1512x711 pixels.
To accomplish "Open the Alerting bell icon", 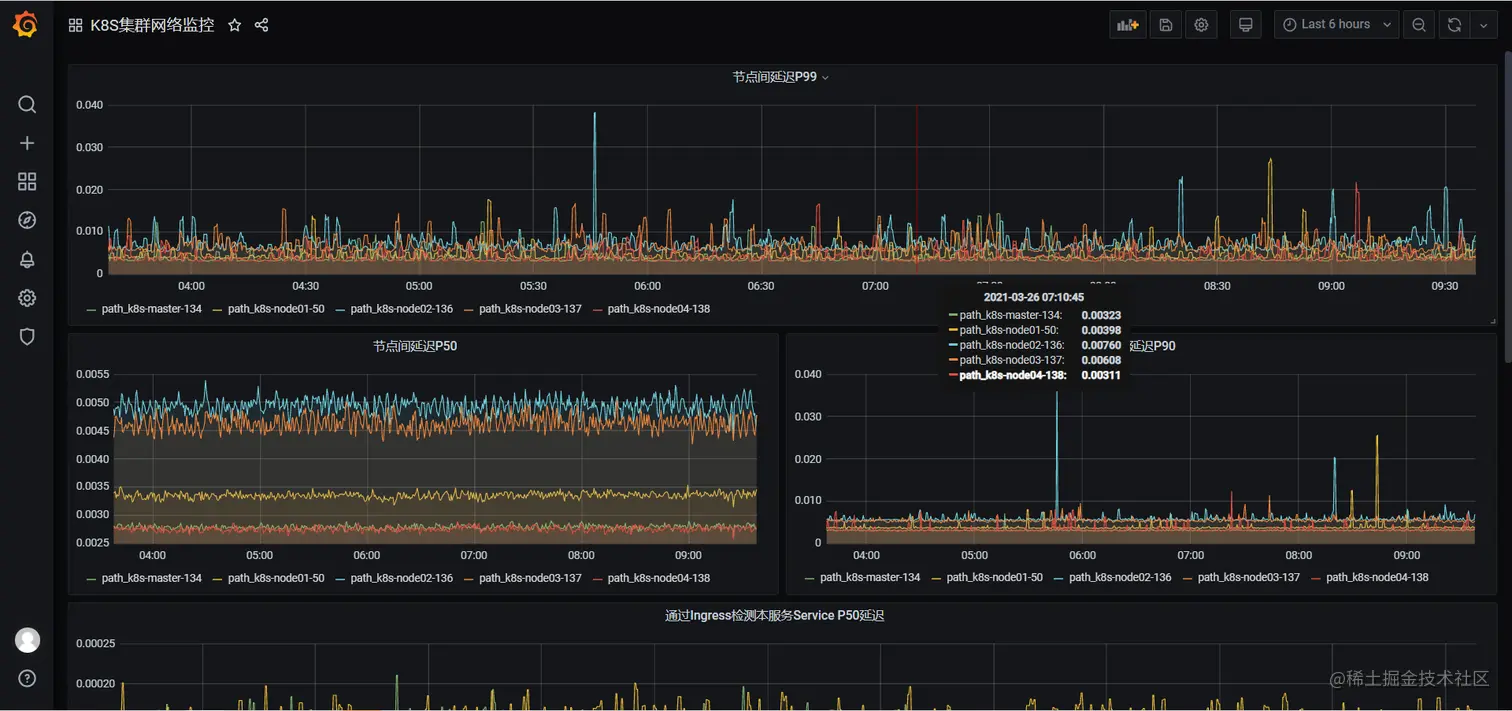I will [27, 259].
